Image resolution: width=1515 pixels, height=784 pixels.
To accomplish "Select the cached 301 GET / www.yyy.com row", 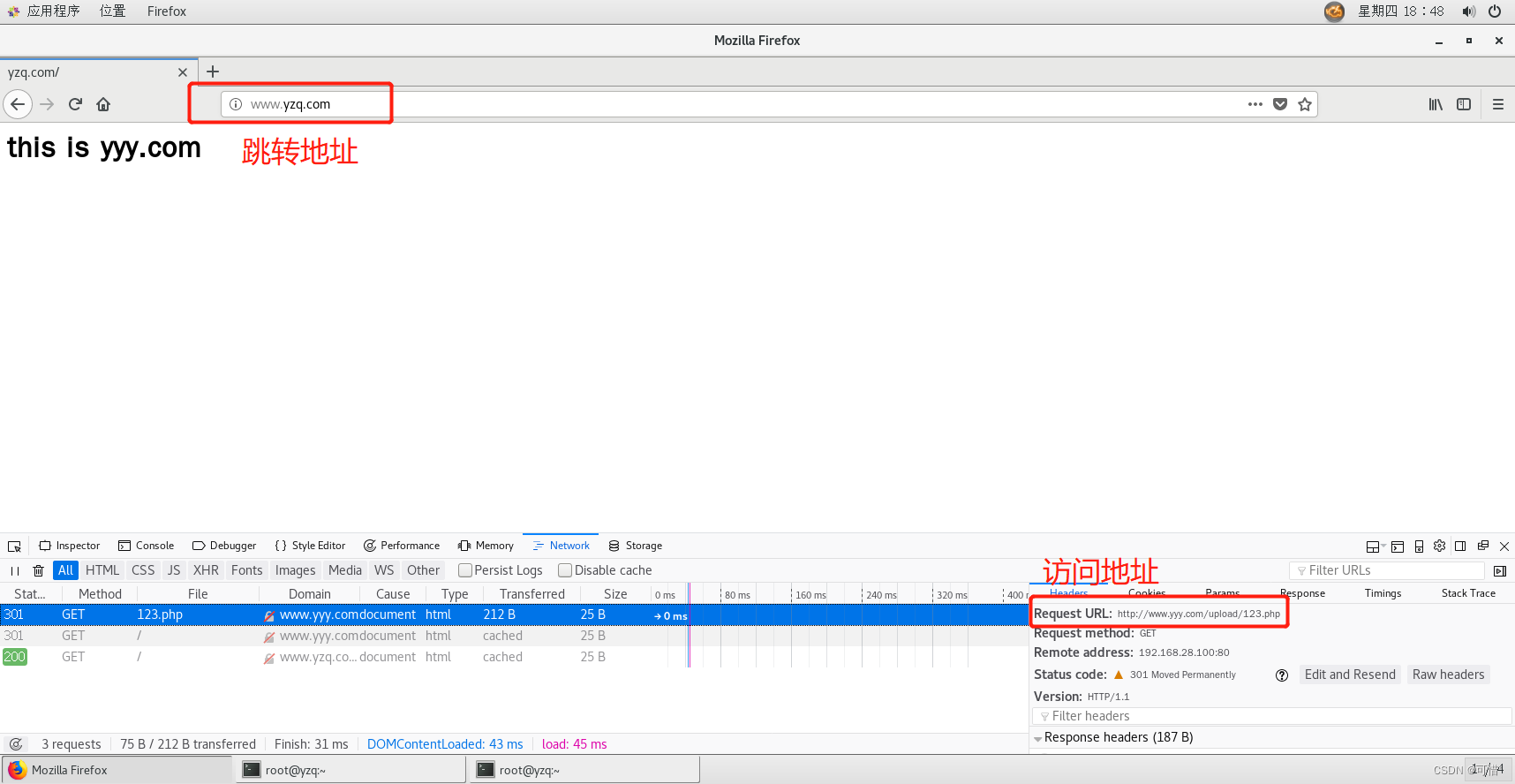I will [x=514, y=636].
